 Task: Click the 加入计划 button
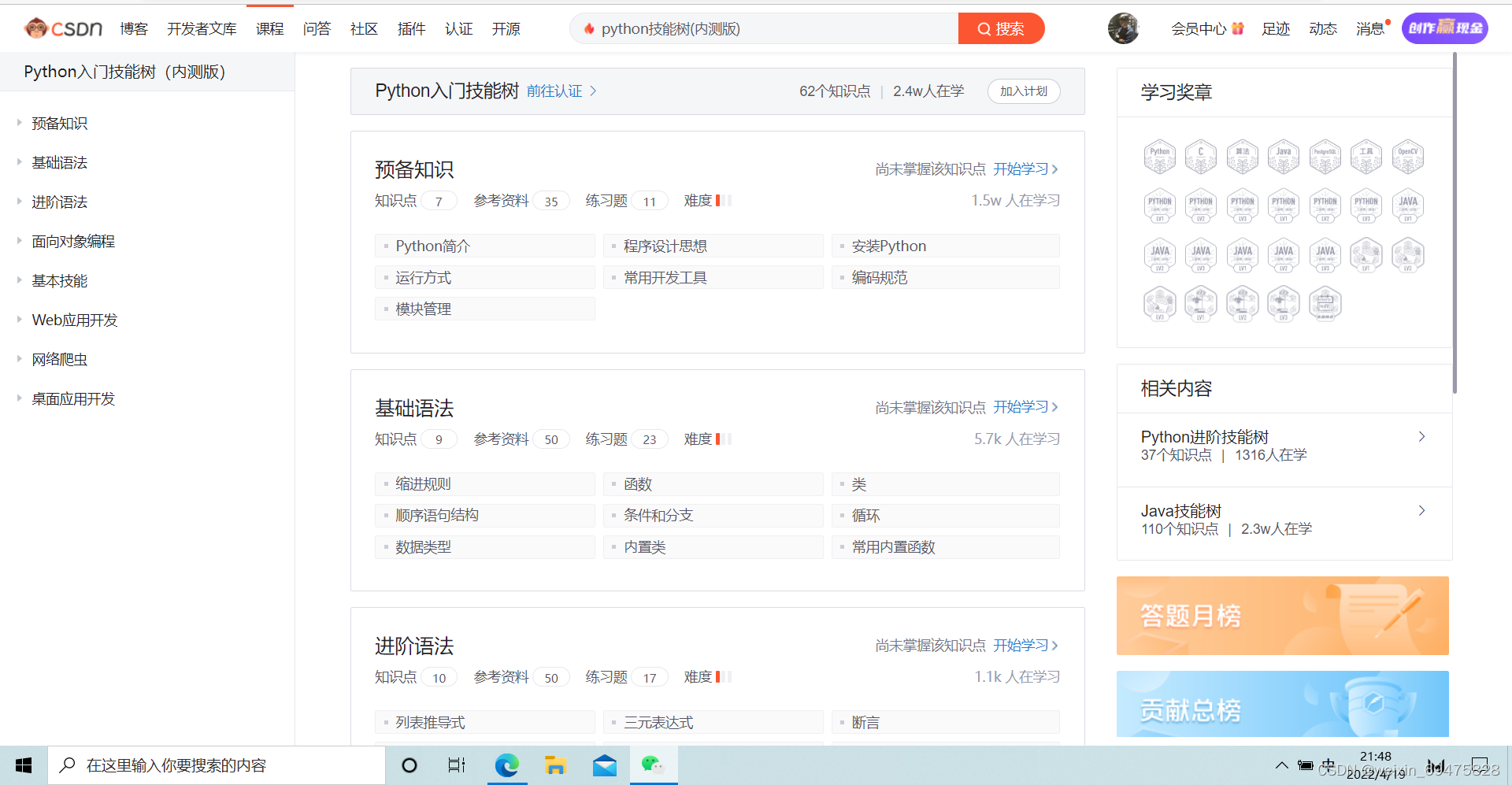(1024, 91)
